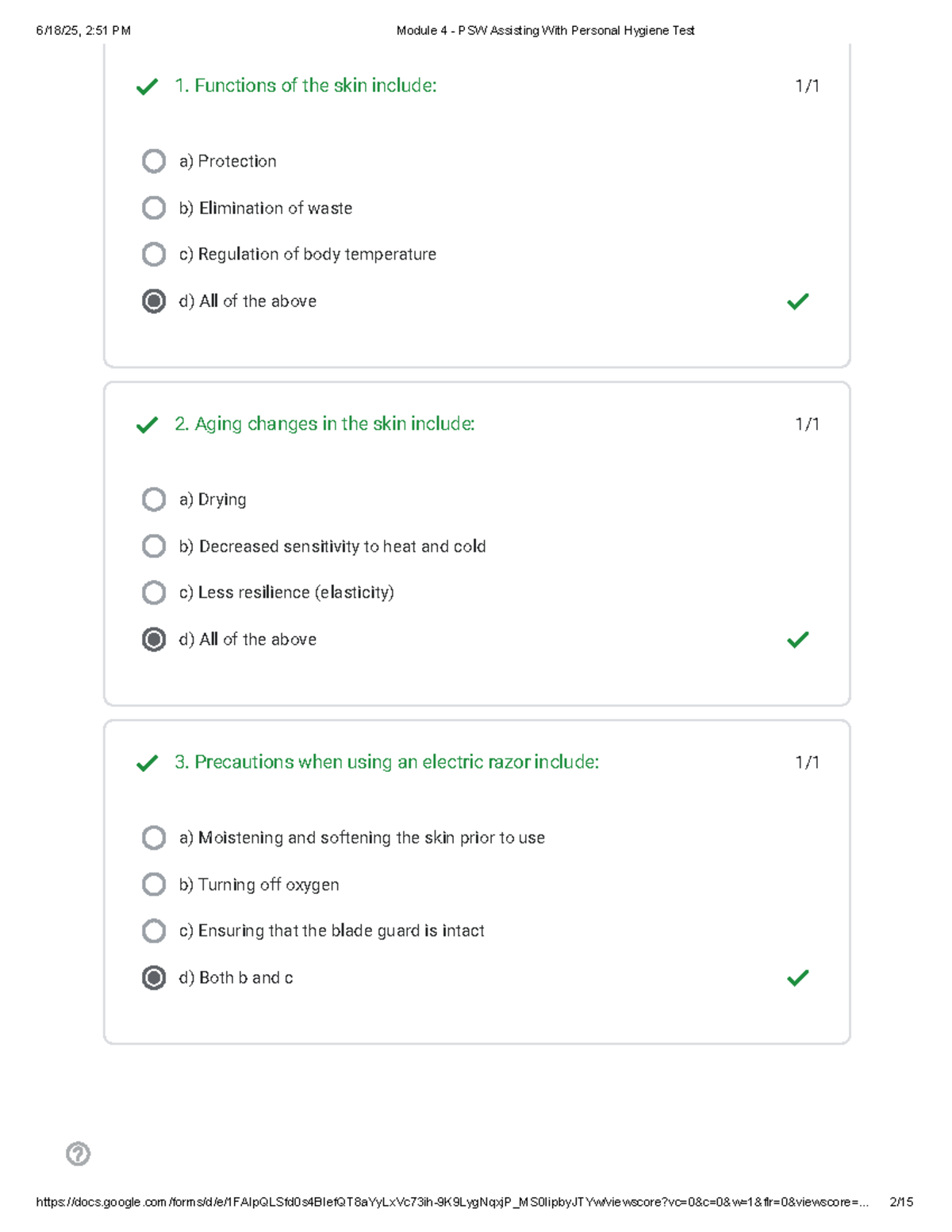
Task: Click correct-answer checkmark in skin functions question
Action: click(797, 301)
